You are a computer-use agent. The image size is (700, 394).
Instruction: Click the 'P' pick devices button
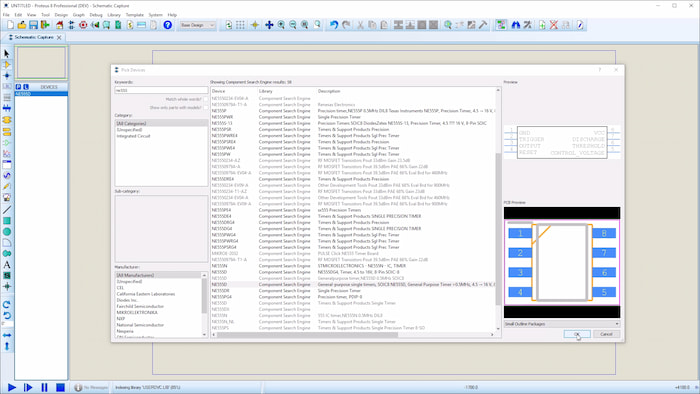18,87
